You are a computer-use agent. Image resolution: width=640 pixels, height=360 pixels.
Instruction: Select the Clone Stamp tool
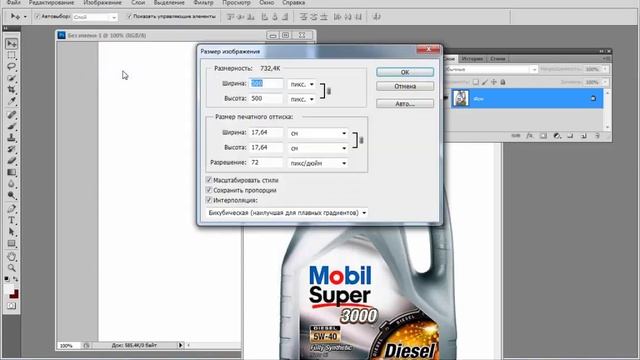pyautogui.click(x=11, y=138)
